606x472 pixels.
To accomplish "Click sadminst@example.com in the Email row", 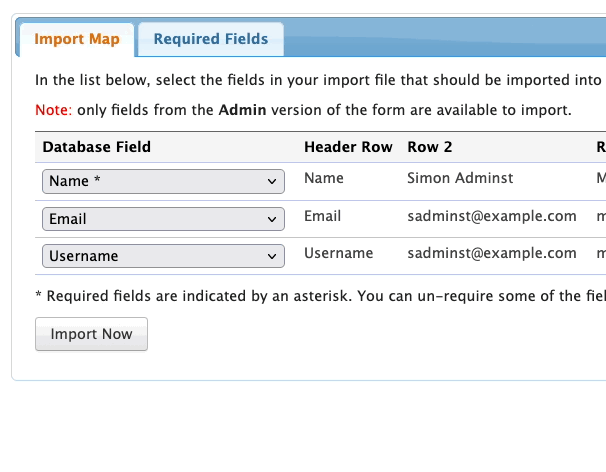I will click(492, 216).
